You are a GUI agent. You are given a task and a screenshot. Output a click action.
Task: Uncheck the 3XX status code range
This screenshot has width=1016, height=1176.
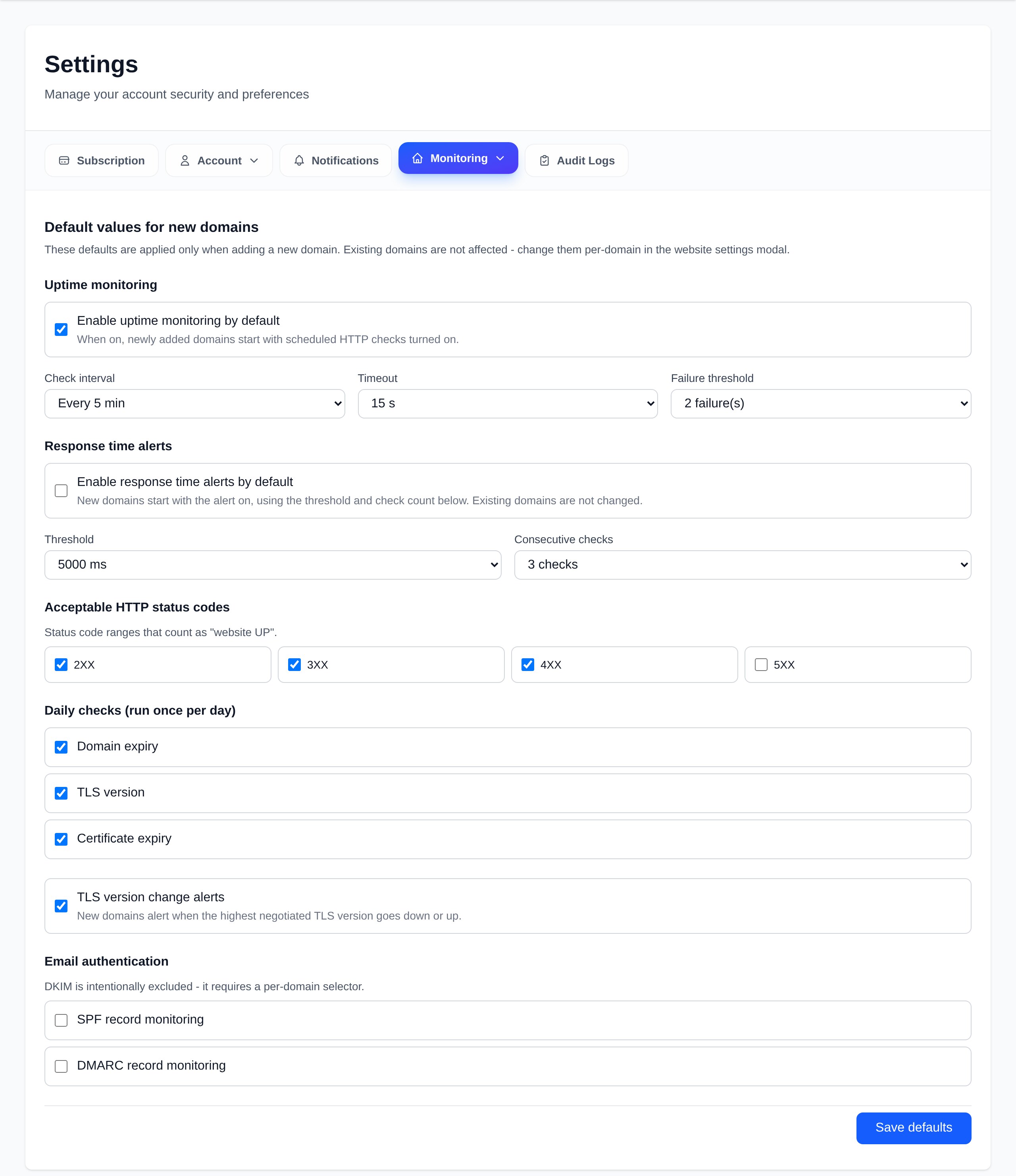pyautogui.click(x=294, y=665)
